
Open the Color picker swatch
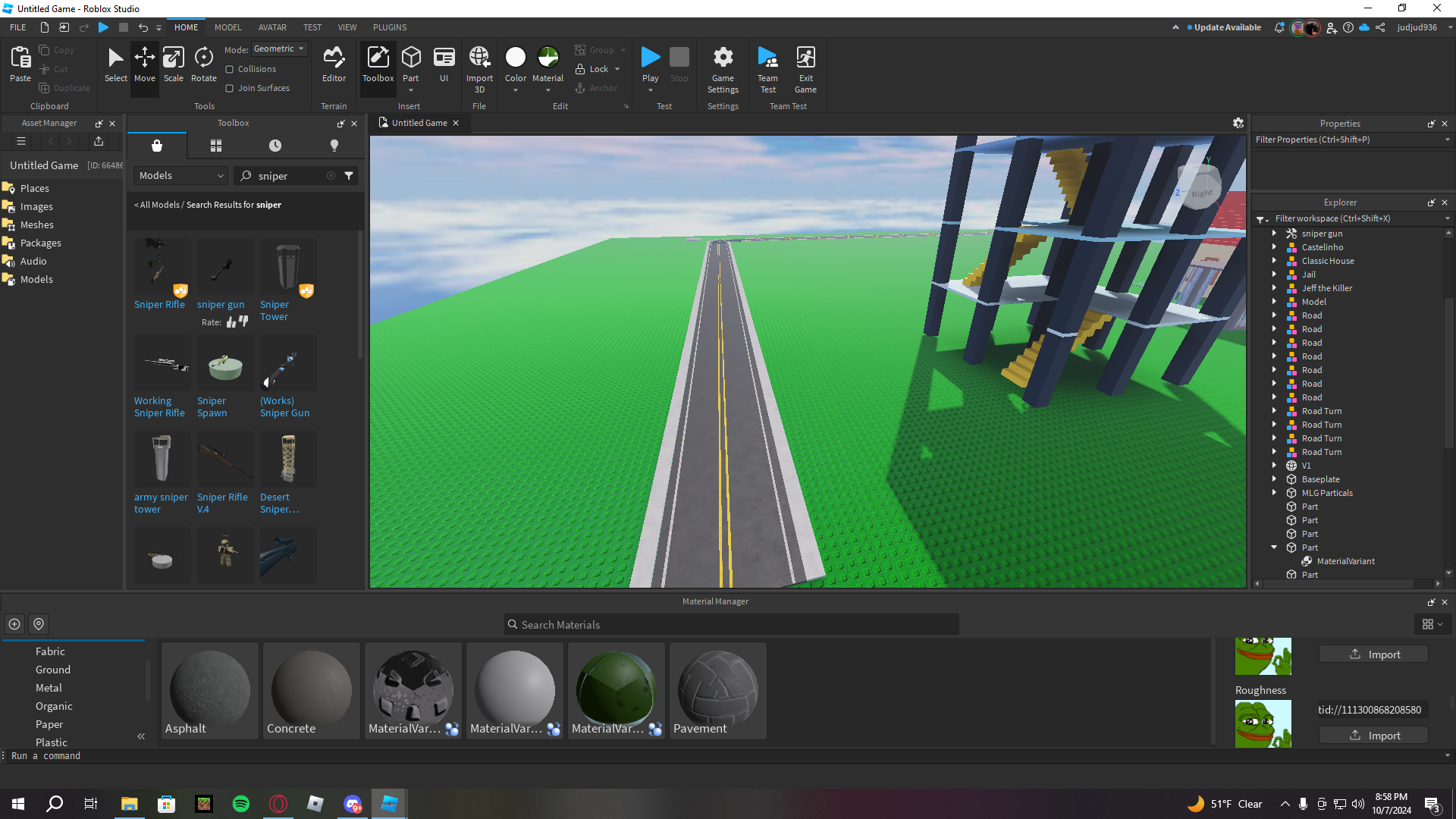(x=515, y=58)
